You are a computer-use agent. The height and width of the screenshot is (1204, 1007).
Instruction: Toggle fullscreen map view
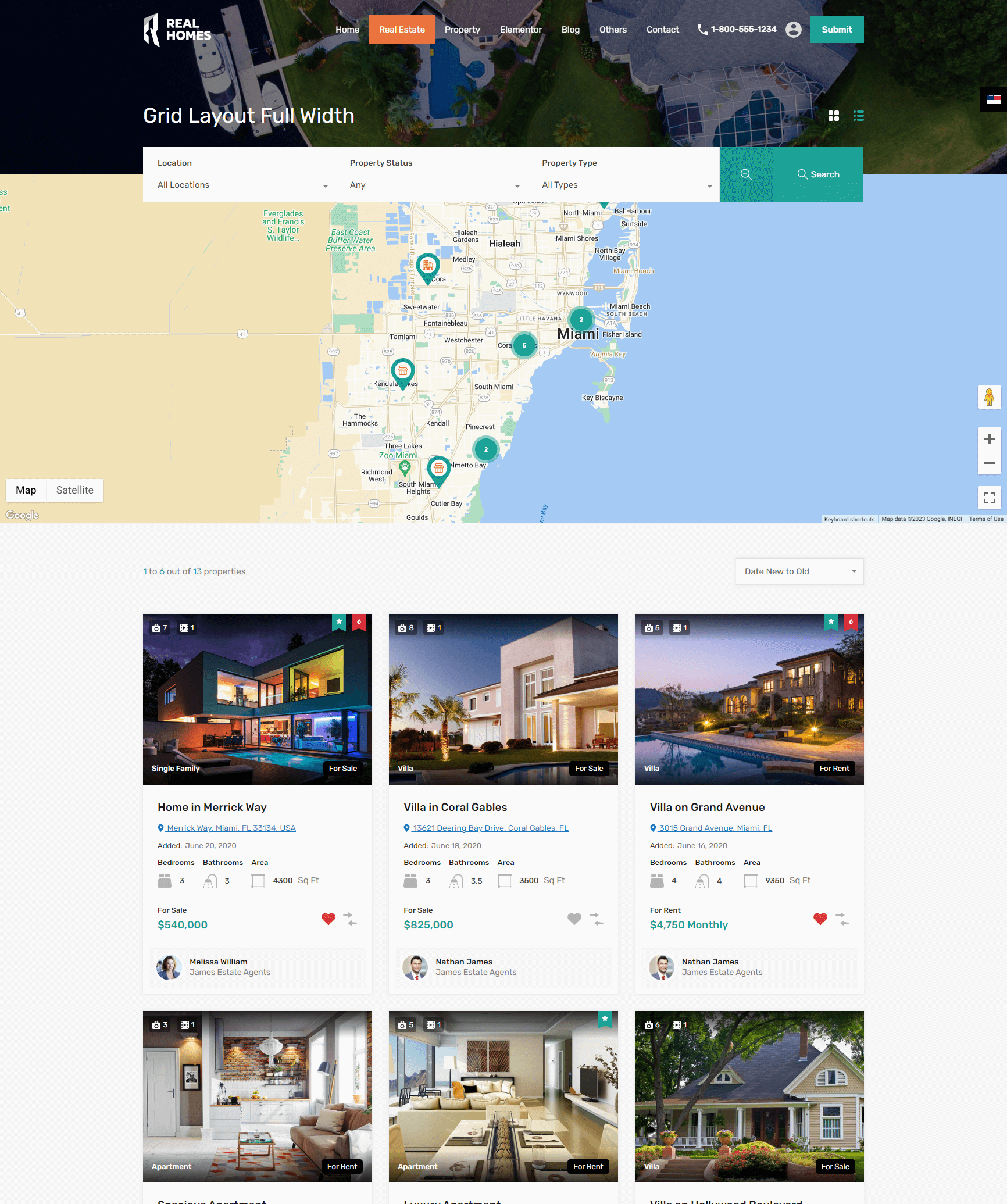(x=989, y=498)
